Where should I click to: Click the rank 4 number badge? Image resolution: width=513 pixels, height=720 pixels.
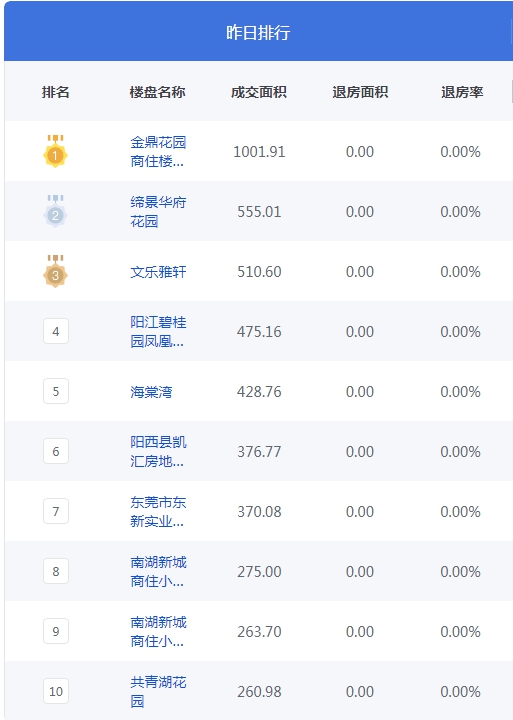tap(56, 331)
